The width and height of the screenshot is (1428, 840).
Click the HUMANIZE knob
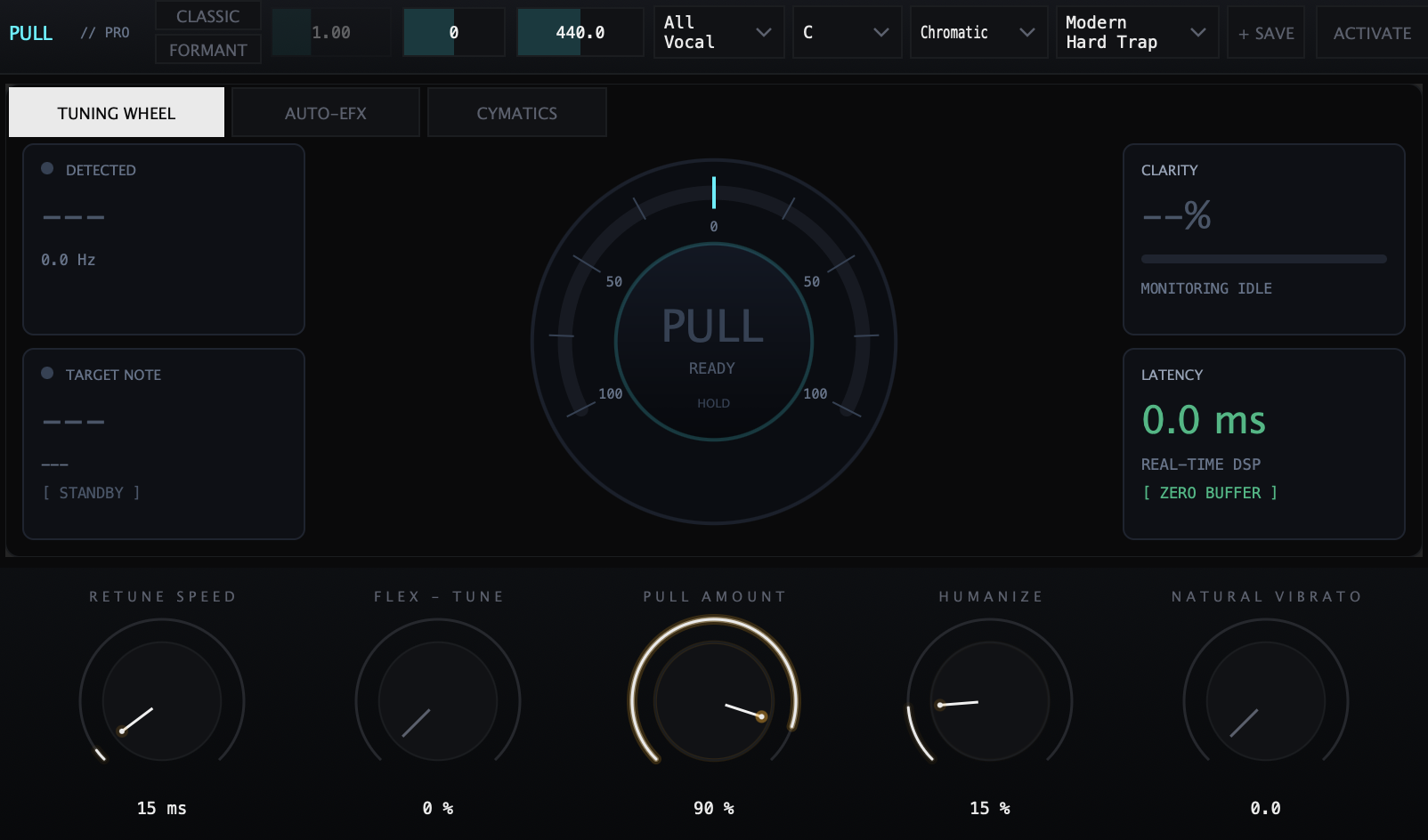click(x=990, y=701)
